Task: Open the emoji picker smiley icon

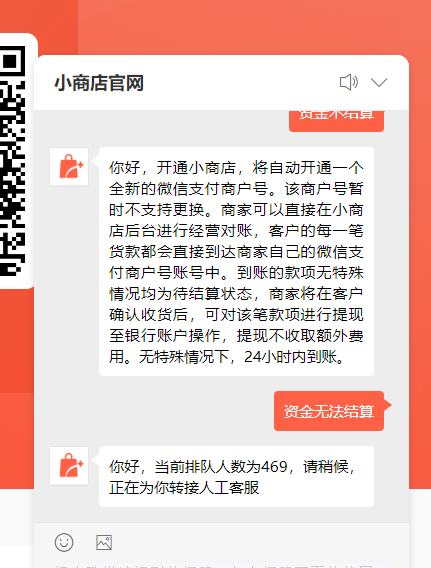Action: pos(64,542)
